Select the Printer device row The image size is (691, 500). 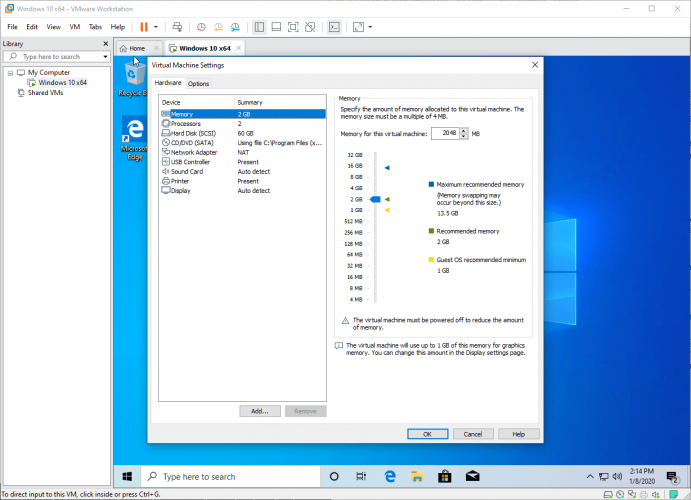coord(243,181)
